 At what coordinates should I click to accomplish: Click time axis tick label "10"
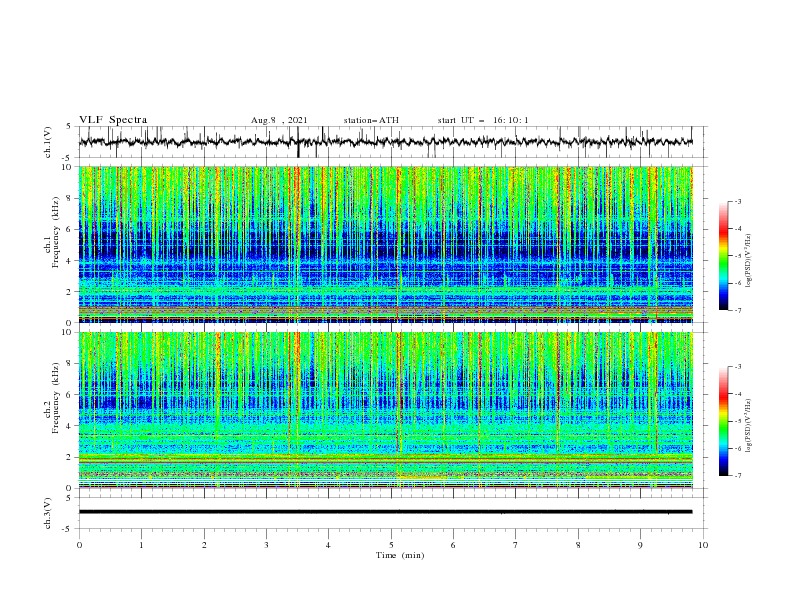pos(703,545)
